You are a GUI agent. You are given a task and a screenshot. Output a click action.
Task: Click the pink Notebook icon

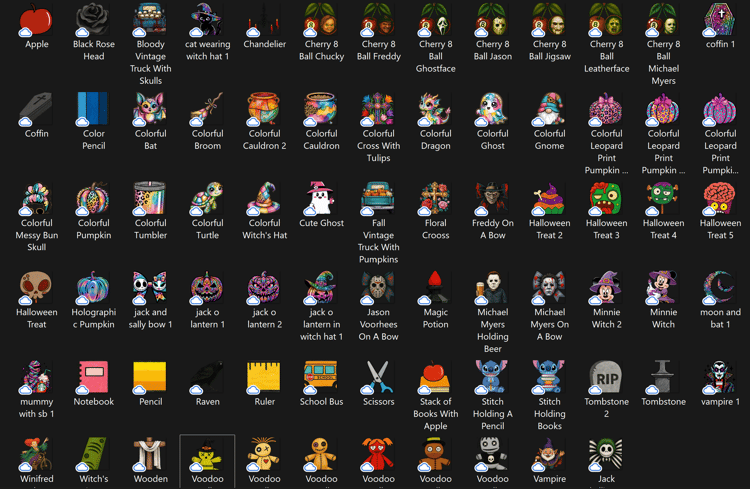[93, 378]
